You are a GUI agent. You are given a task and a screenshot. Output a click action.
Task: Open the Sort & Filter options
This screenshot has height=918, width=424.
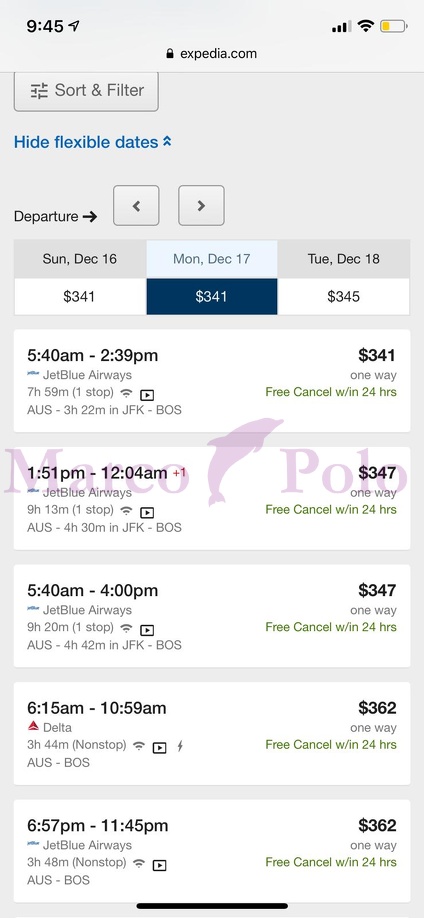(x=86, y=91)
